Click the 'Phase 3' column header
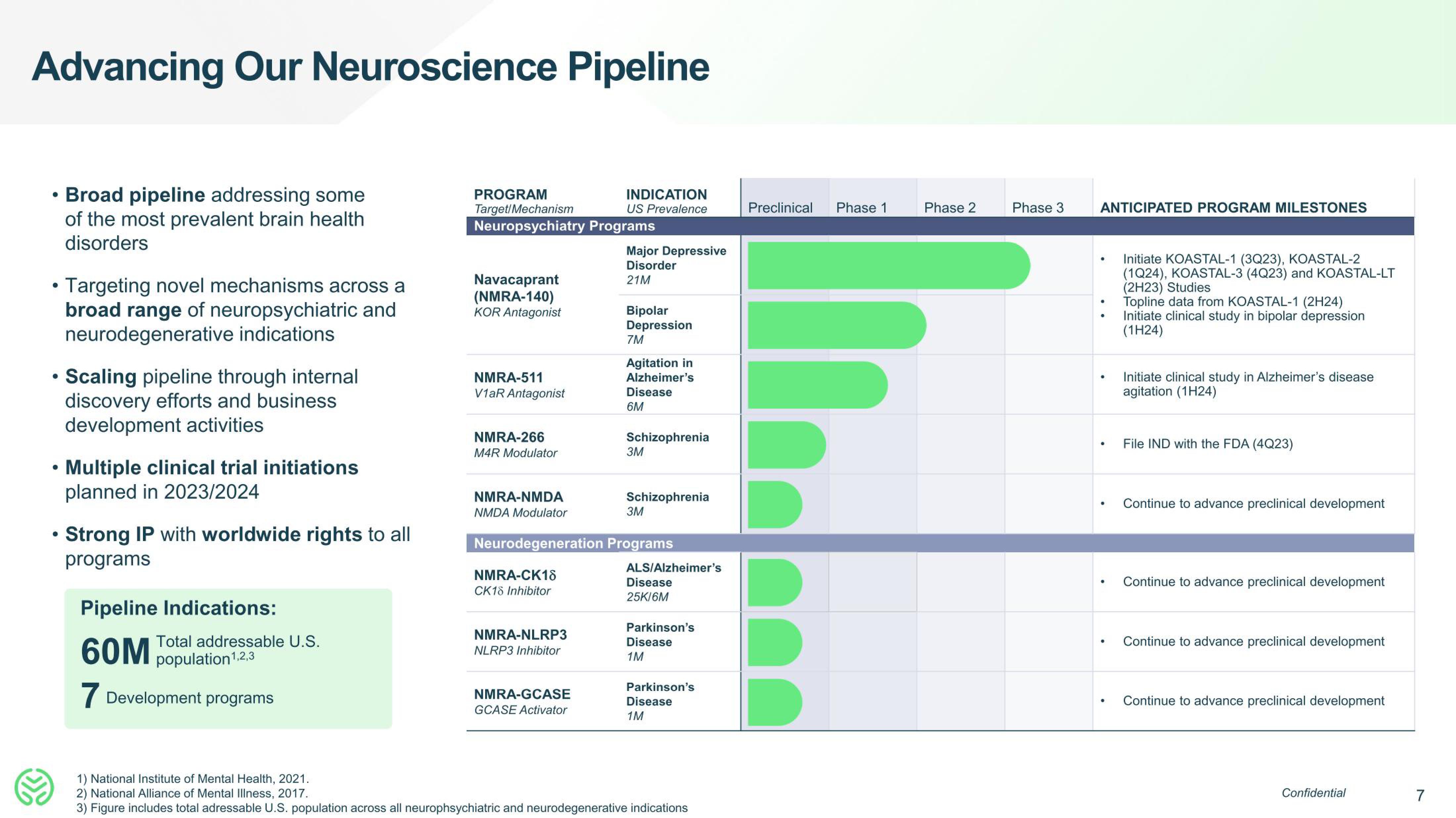The height and width of the screenshot is (818, 1456). click(1038, 207)
